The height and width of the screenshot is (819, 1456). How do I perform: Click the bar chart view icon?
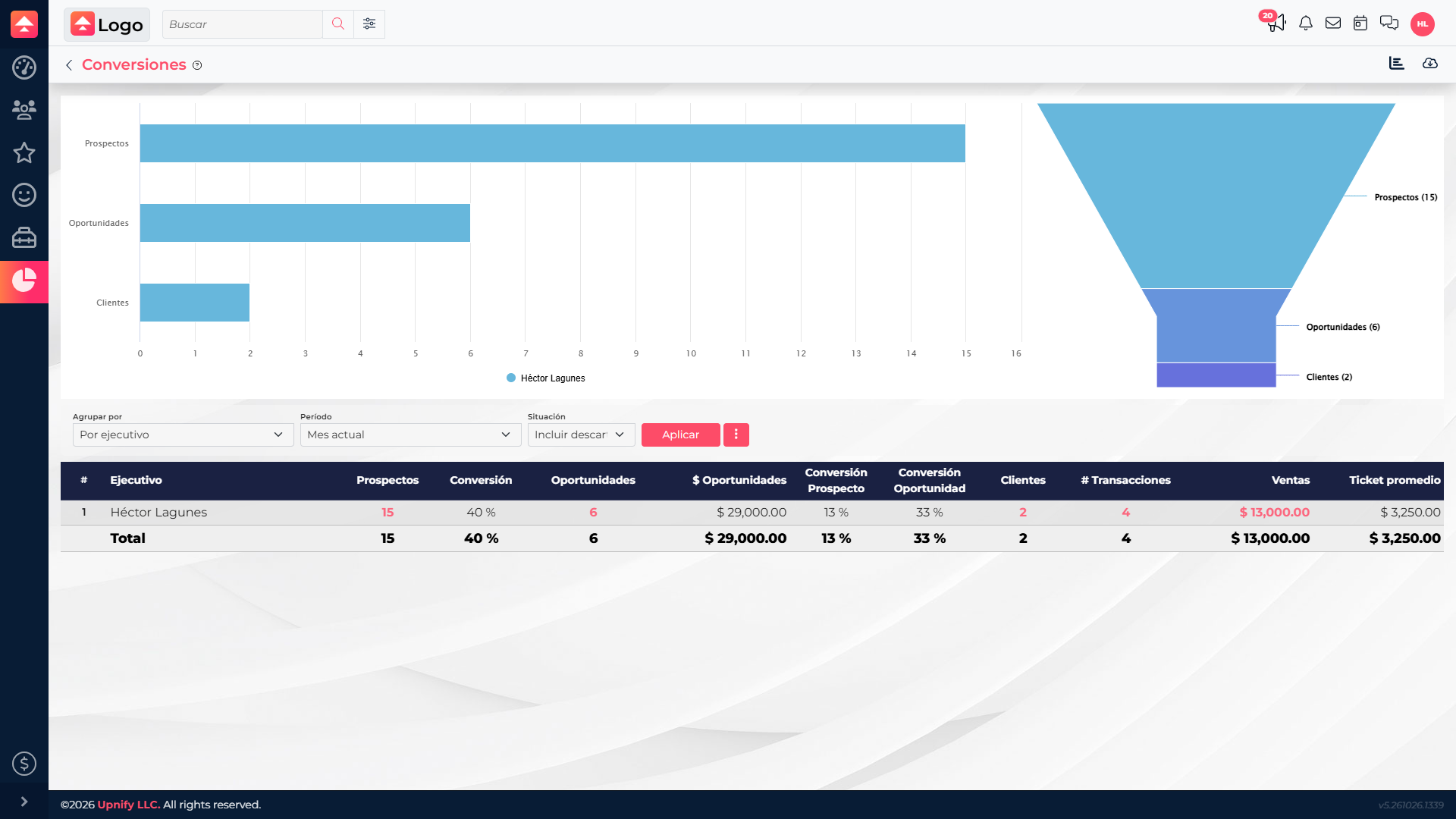1397,64
